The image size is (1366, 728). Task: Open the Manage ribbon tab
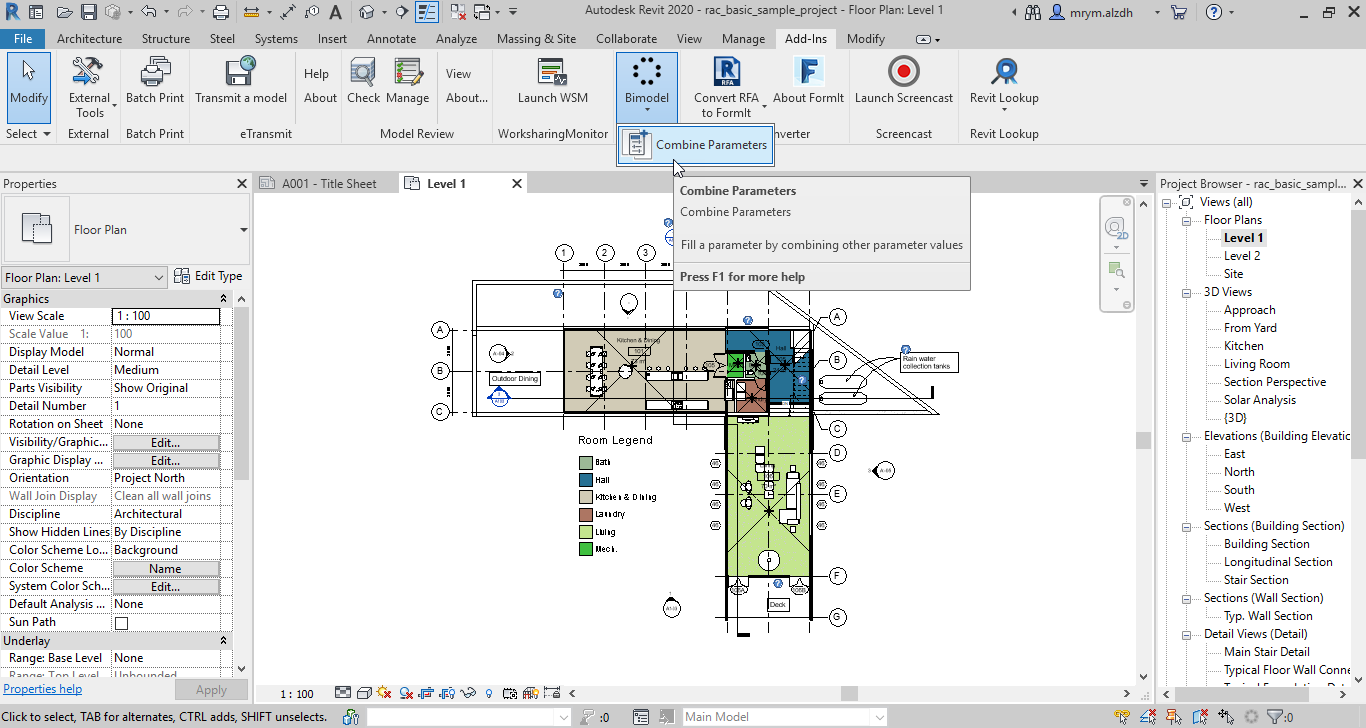[x=743, y=39]
